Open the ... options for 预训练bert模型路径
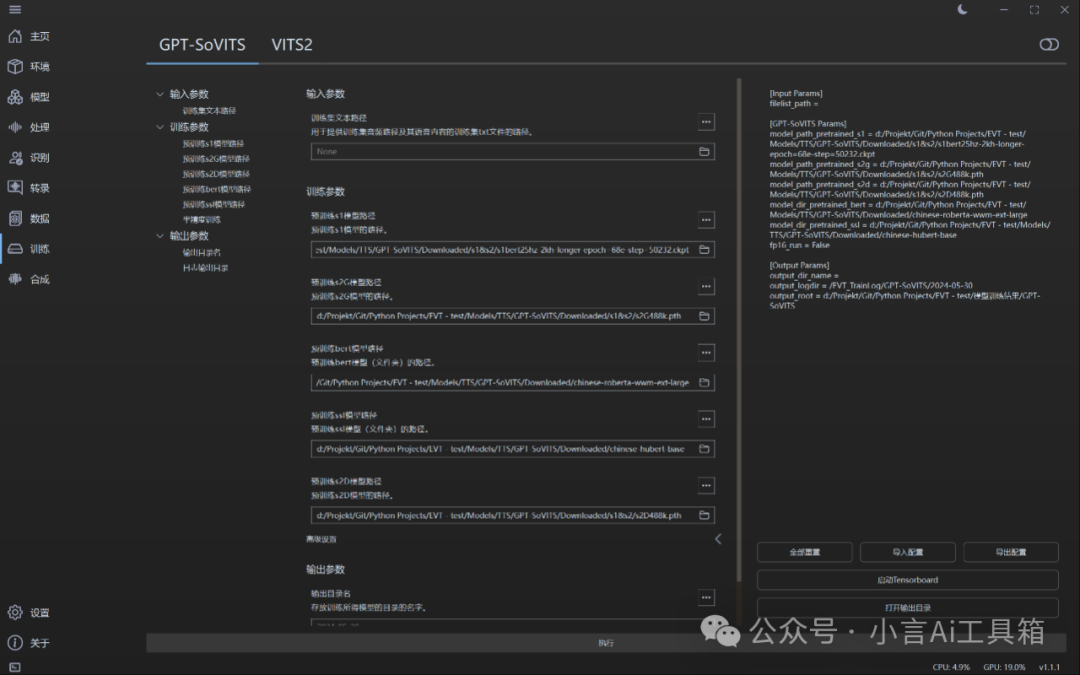 [706, 353]
